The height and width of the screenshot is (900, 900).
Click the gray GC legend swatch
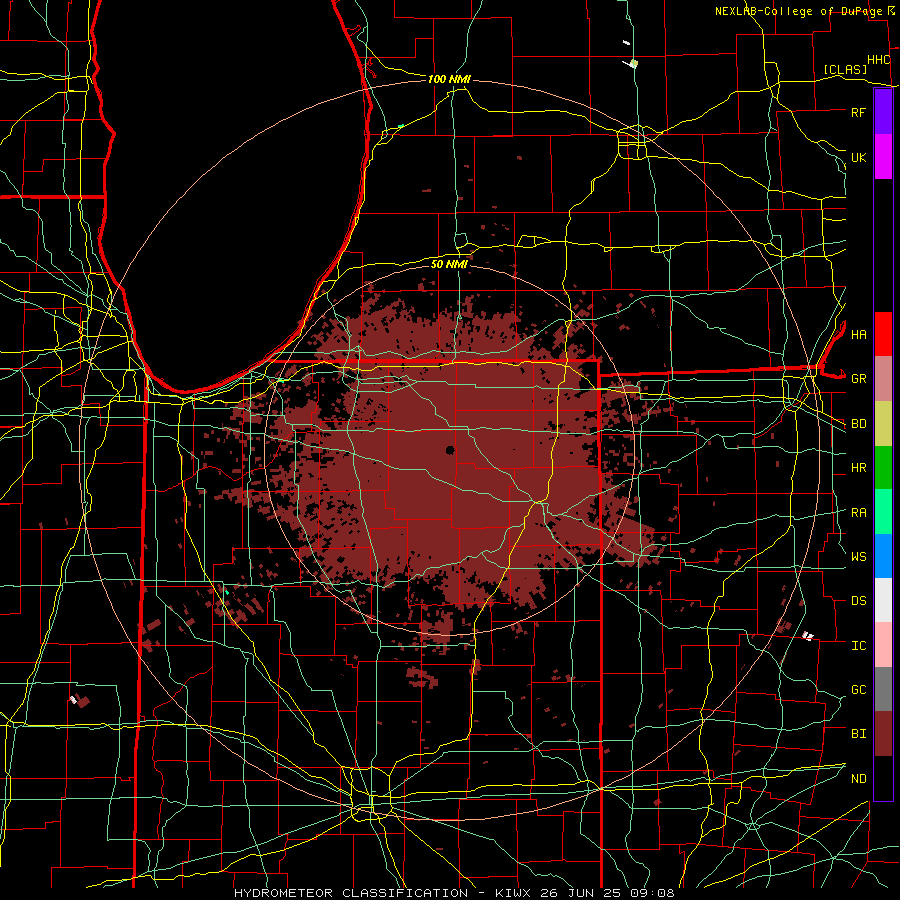pyautogui.click(x=883, y=689)
